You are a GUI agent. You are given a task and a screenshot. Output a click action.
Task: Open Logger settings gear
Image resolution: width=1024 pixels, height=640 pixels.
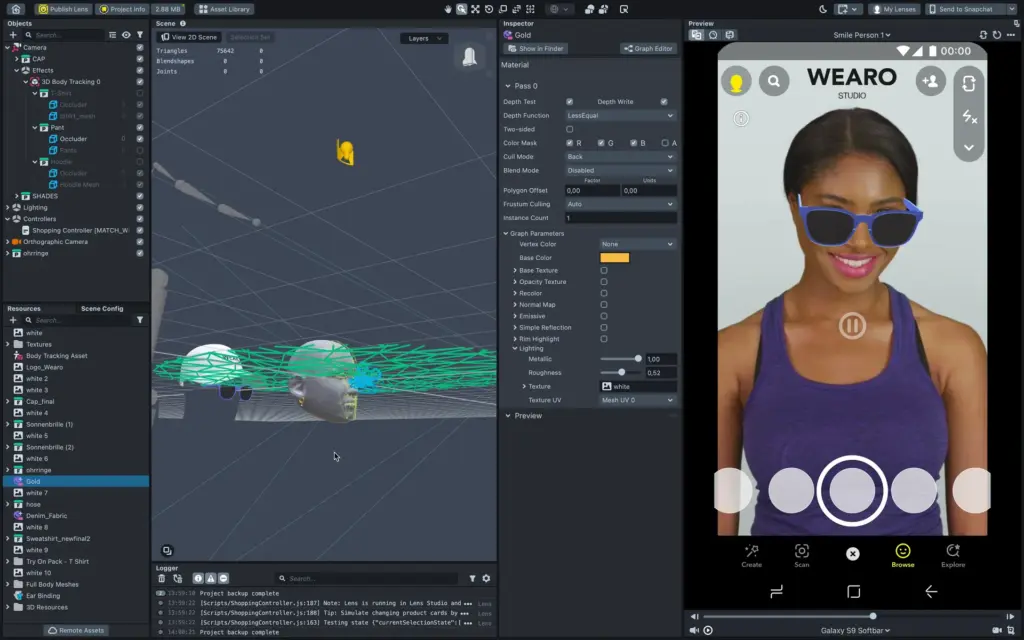point(486,578)
